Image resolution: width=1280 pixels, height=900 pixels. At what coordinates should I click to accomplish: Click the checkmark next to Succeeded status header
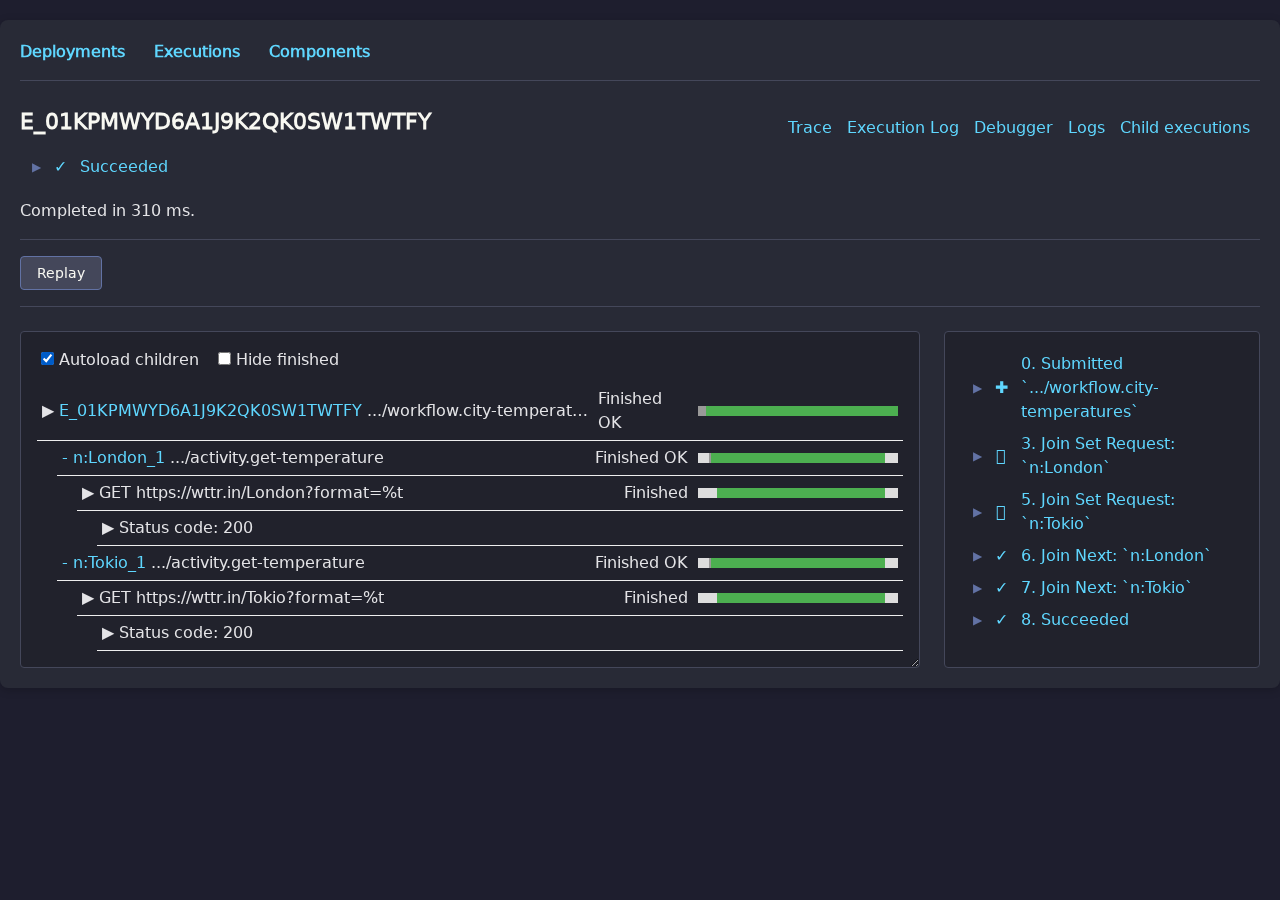(x=60, y=166)
